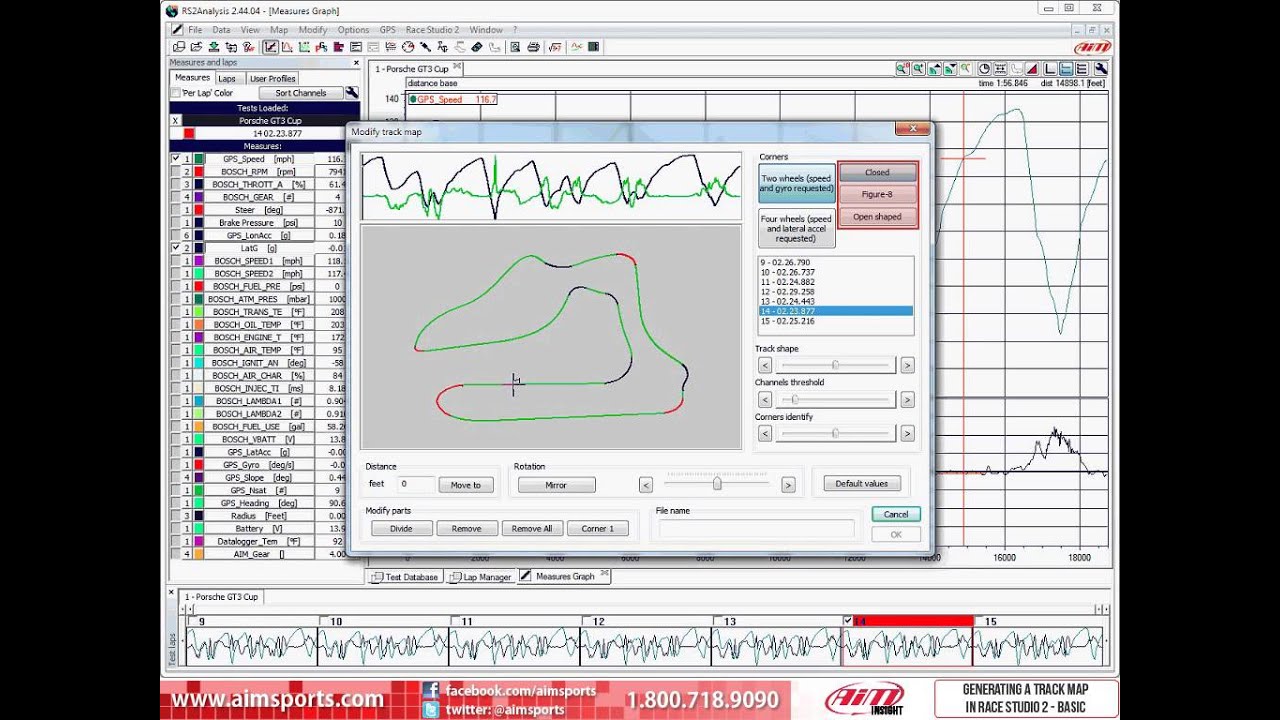Click the horizontal arrows distance-base icon
The height and width of the screenshot is (720, 1280).
1000,69
